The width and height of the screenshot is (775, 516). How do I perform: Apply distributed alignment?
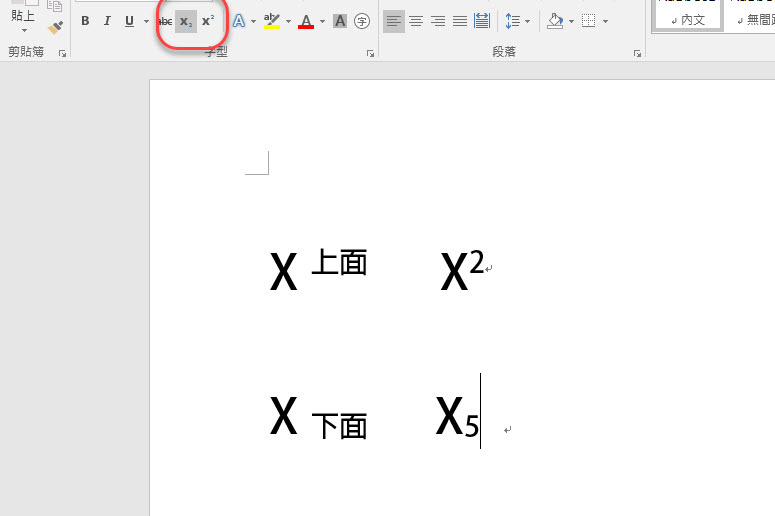(481, 21)
